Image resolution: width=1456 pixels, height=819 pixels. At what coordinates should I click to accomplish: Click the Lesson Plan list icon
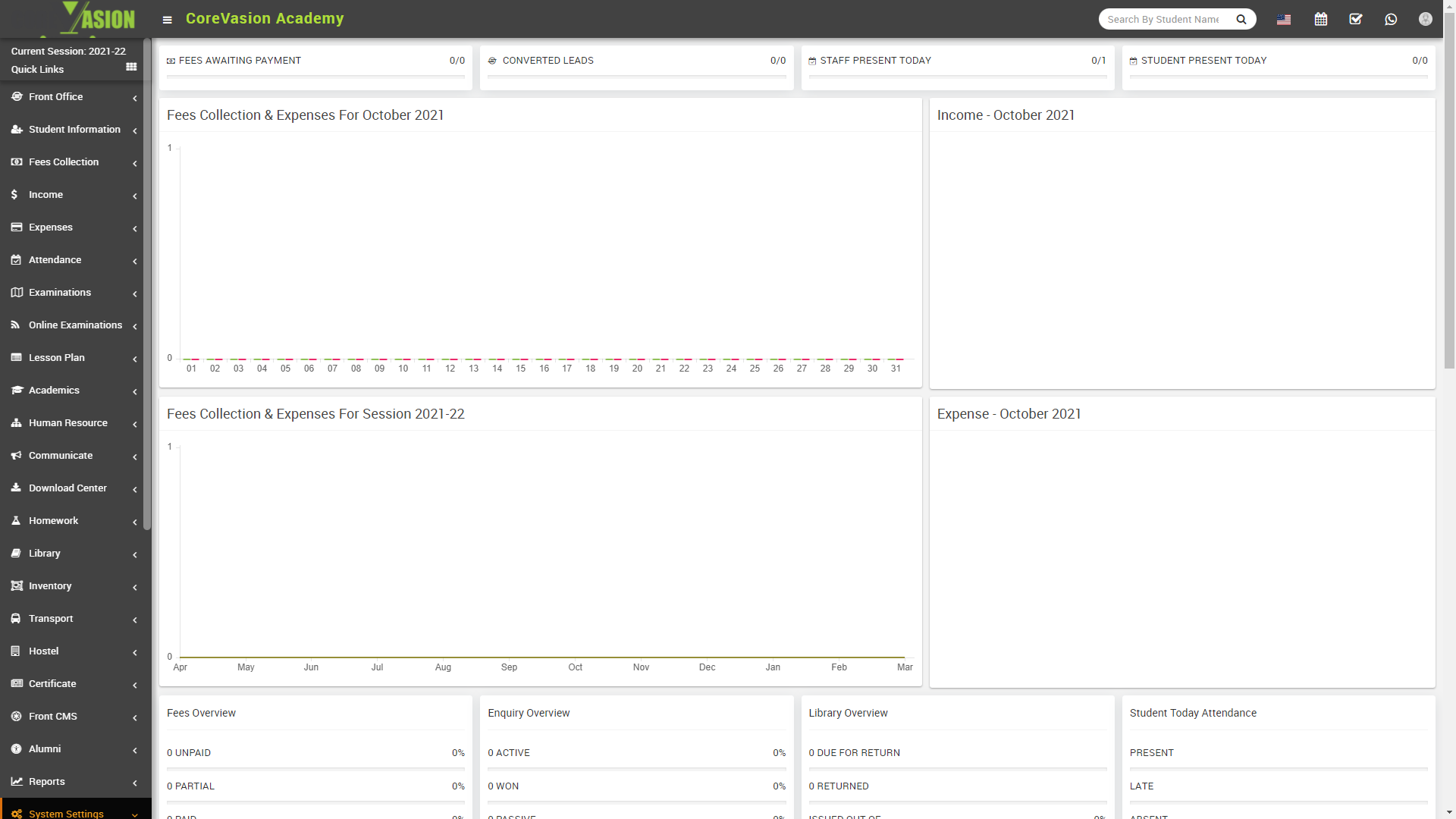(16, 357)
